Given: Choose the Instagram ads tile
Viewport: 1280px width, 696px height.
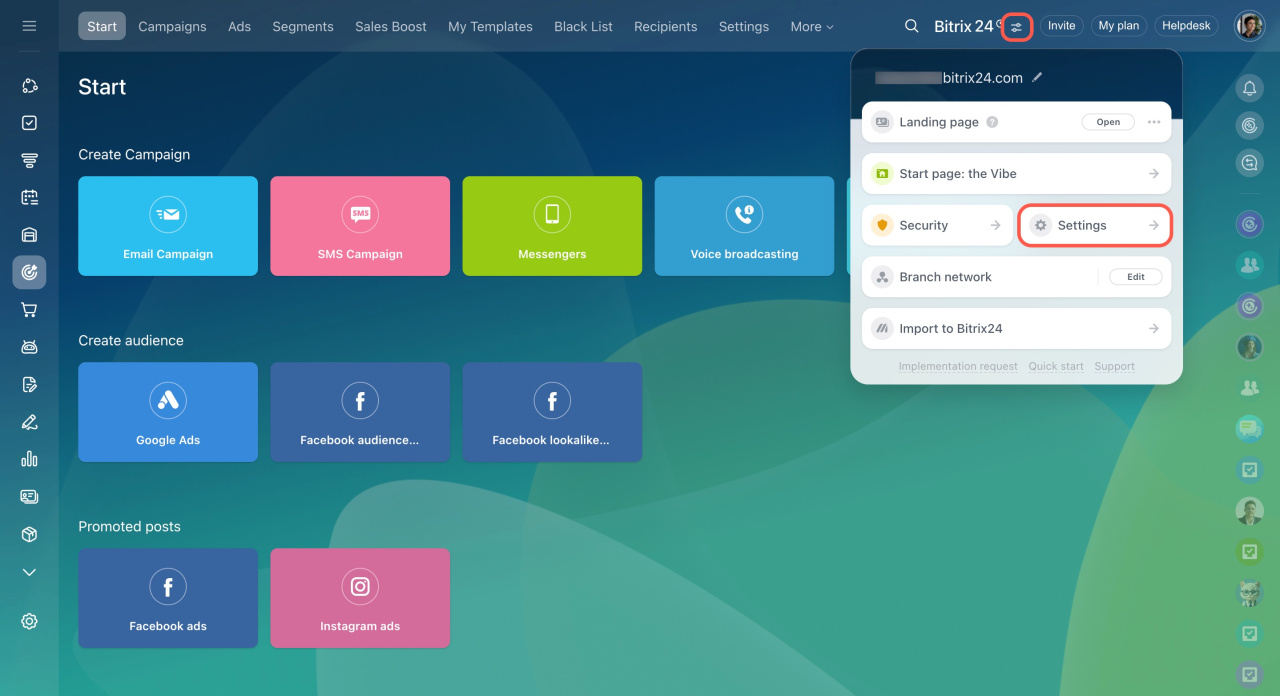Looking at the screenshot, I should pyautogui.click(x=360, y=598).
